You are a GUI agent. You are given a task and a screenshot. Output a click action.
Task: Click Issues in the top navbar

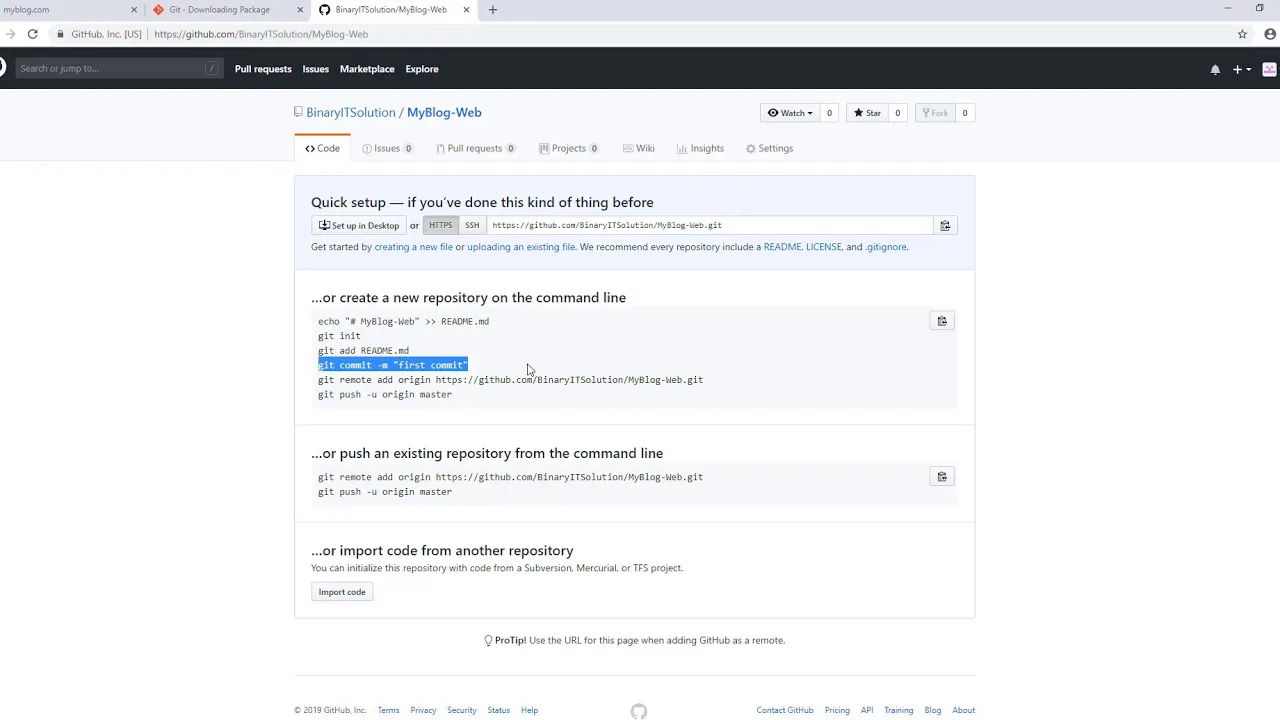pos(316,69)
